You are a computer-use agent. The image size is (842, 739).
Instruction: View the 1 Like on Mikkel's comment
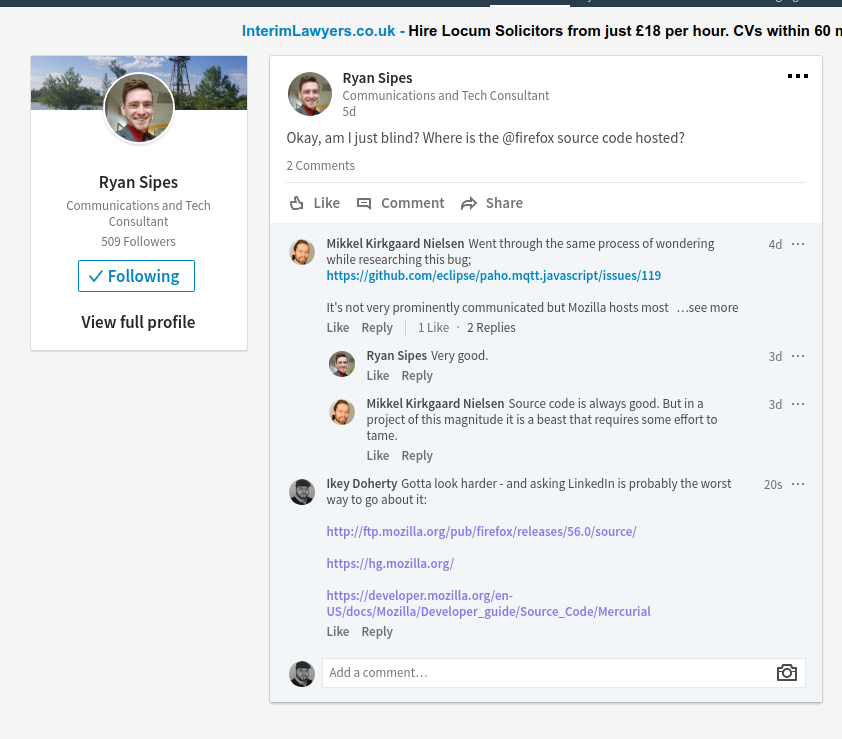tap(433, 328)
